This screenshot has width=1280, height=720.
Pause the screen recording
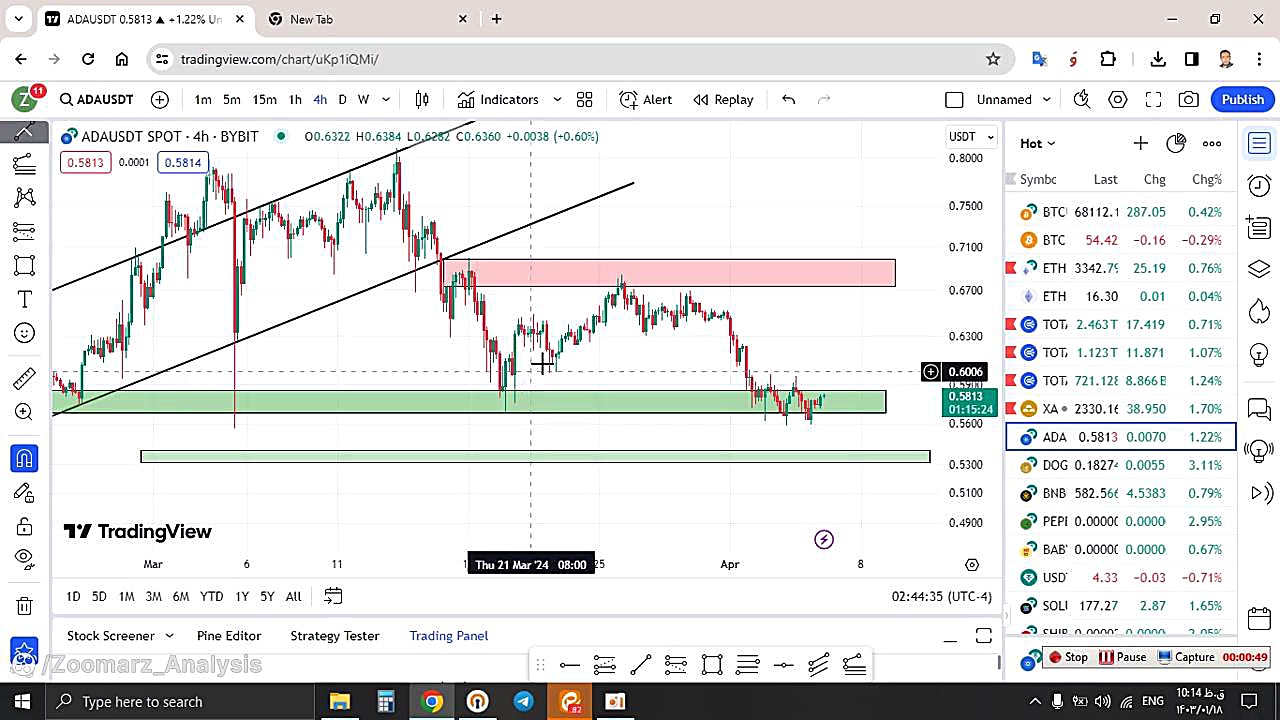pos(1122,657)
